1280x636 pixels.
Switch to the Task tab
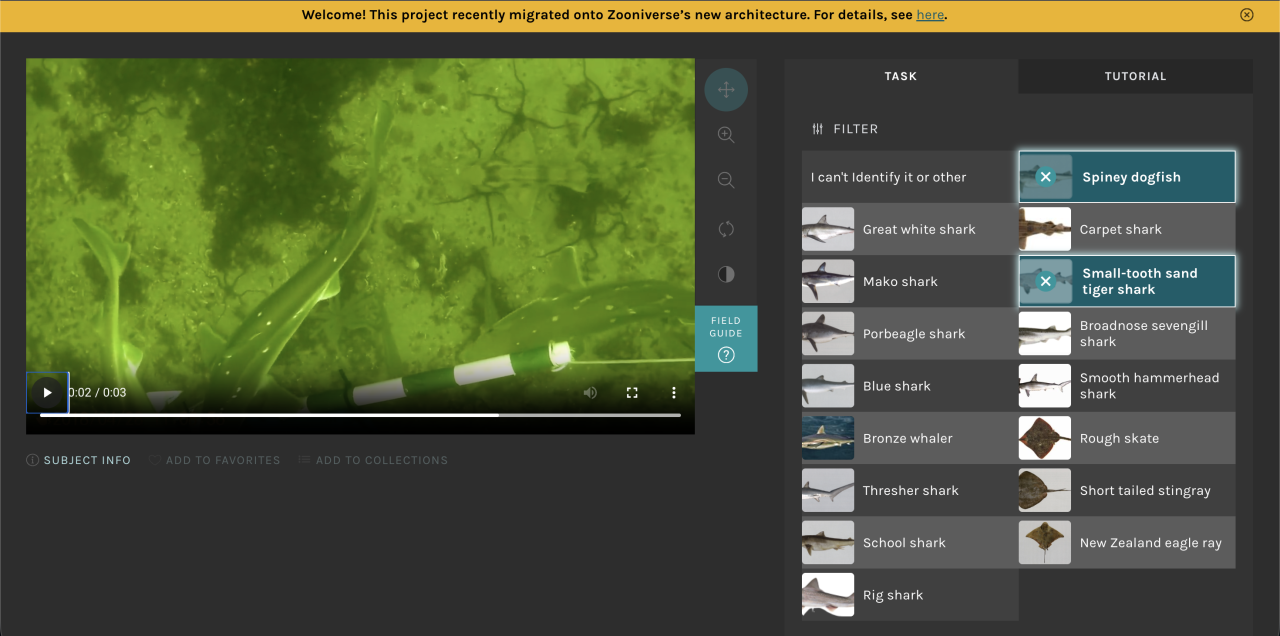click(x=901, y=76)
